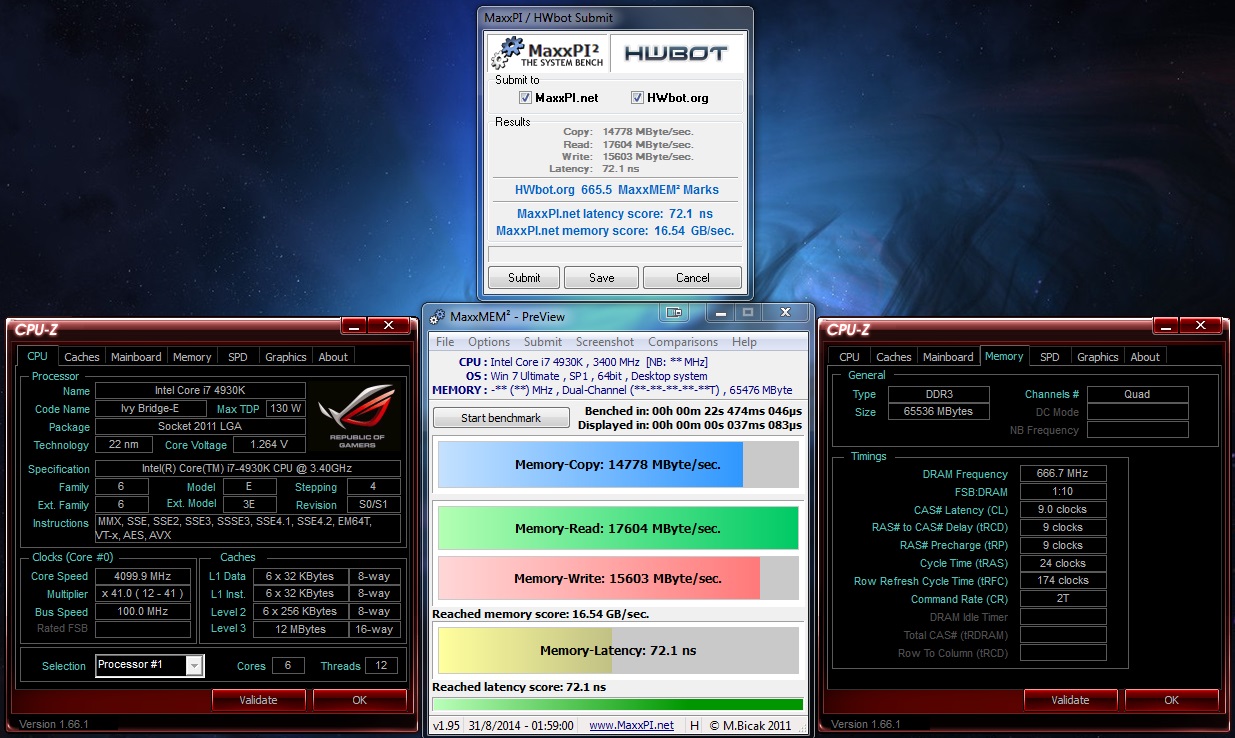Click the Name field Intel Core i7 4930K

point(200,391)
